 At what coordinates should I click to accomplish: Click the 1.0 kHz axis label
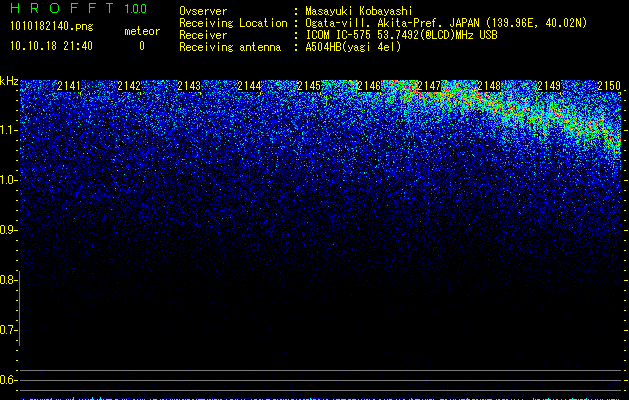7,180
